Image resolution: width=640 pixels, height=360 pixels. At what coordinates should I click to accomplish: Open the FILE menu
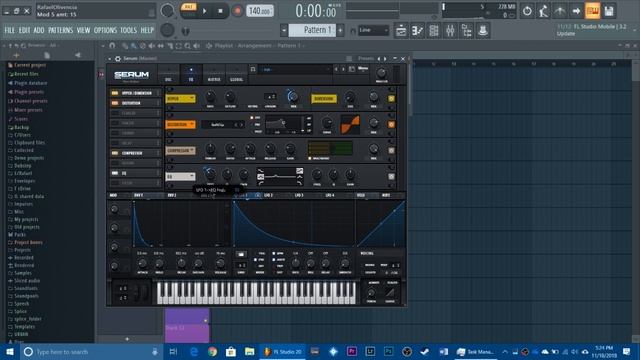point(9,30)
